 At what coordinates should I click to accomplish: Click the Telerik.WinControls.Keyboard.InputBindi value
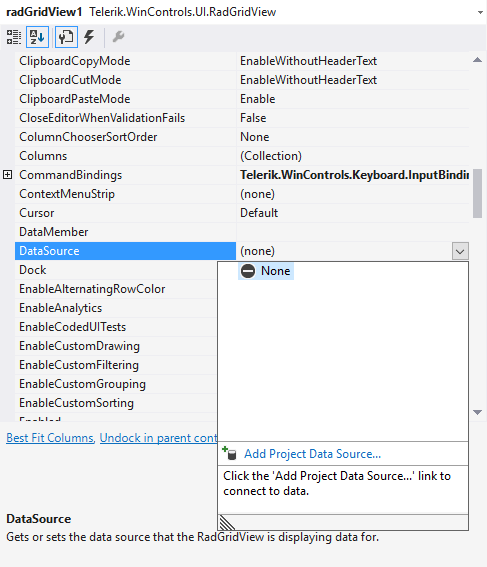point(354,175)
